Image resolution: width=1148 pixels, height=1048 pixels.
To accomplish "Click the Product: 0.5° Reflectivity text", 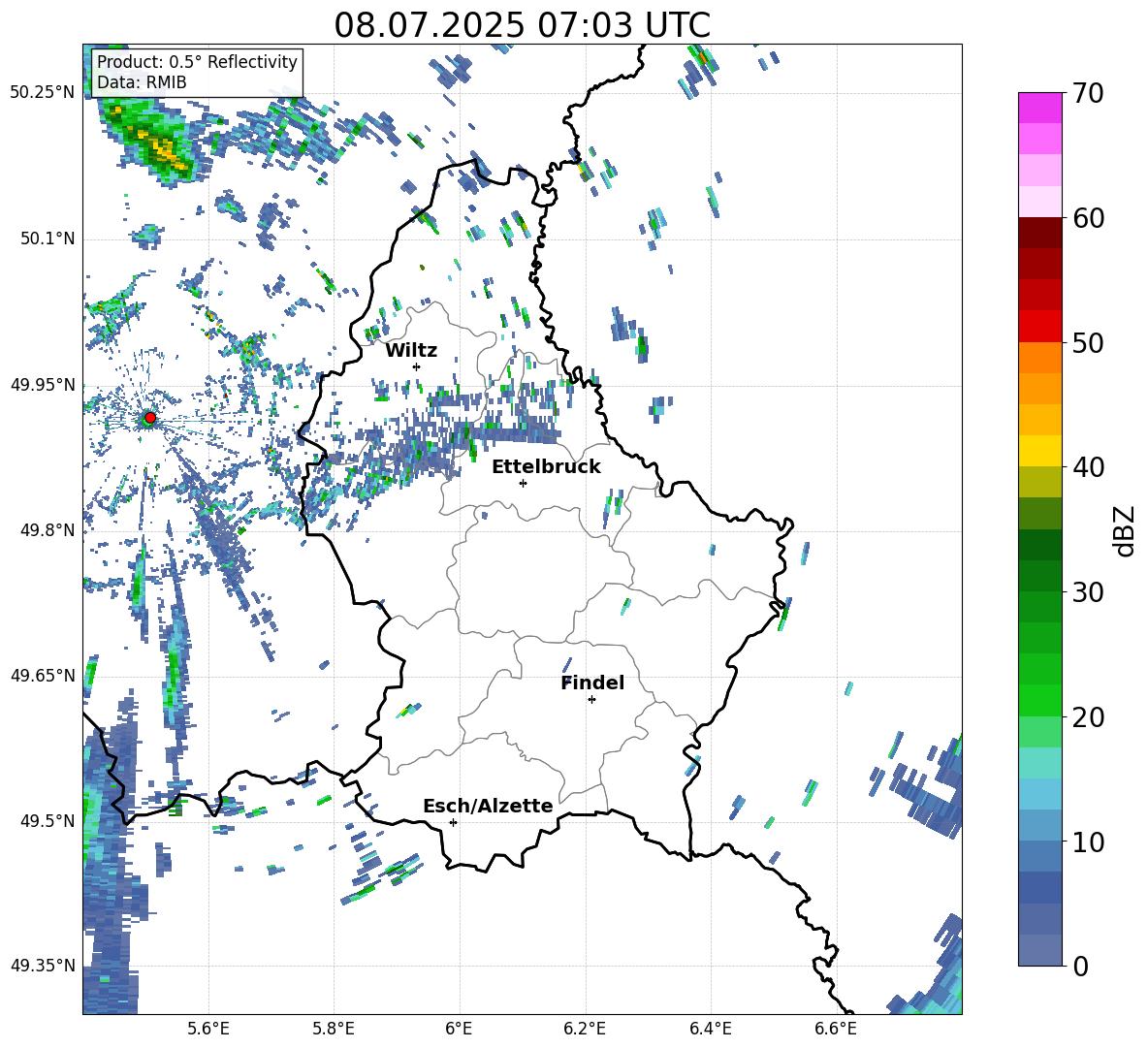I will 197,61.
